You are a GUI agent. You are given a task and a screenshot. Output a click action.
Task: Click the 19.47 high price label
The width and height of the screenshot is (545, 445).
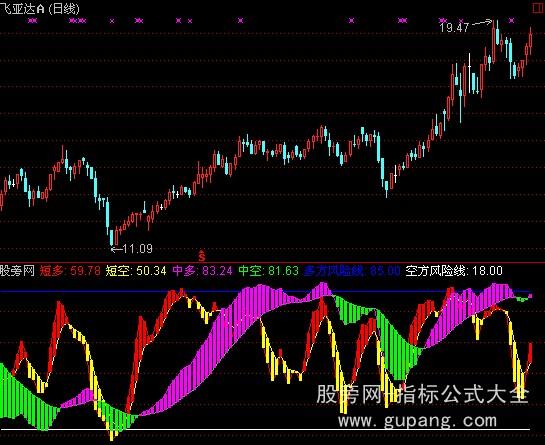454,27
